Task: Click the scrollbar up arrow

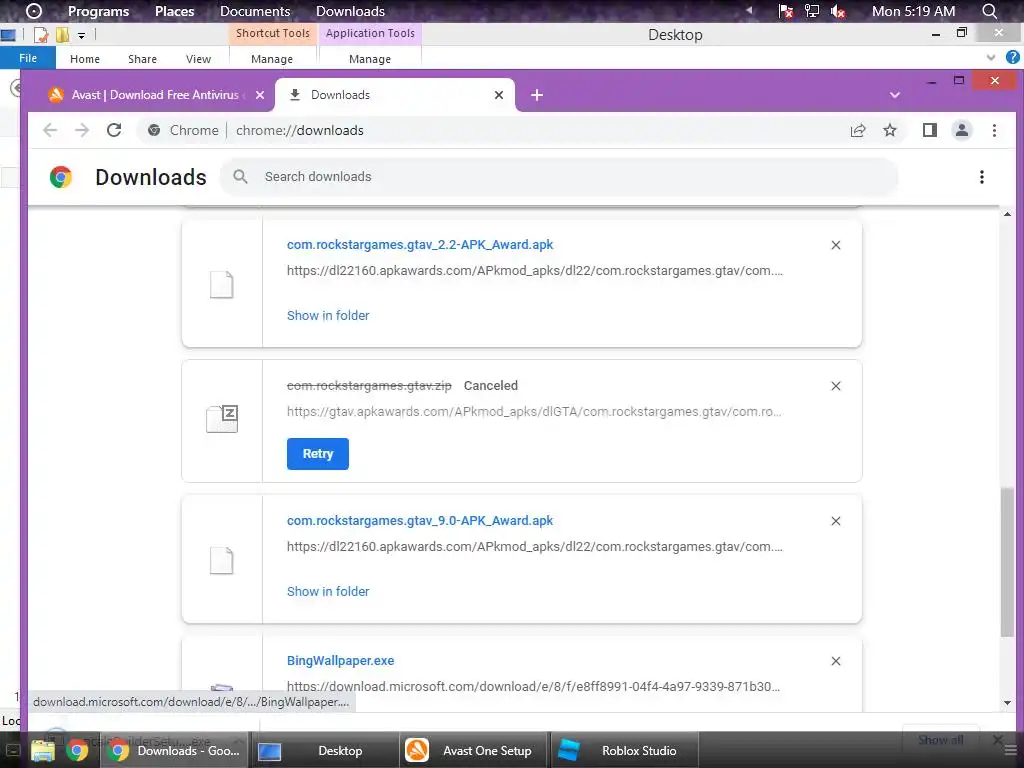Action: click(x=1008, y=214)
